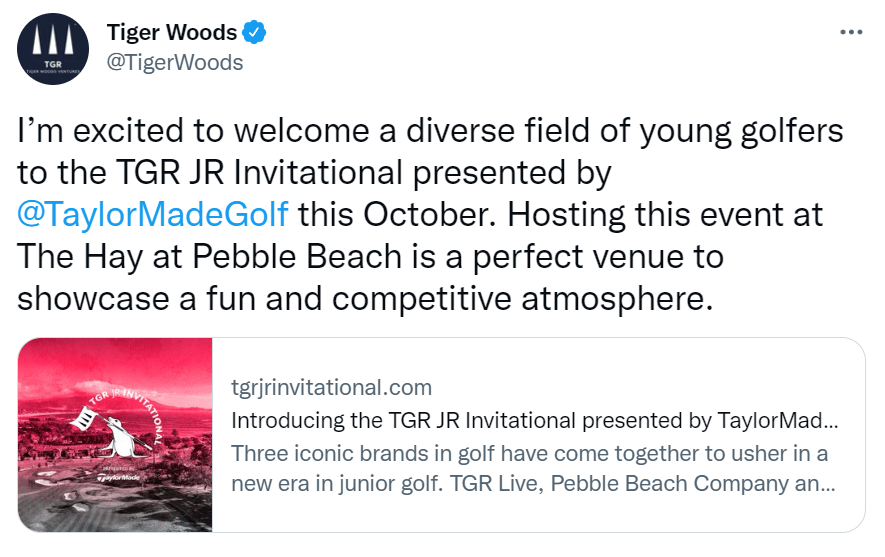The height and width of the screenshot is (557, 885).
Task: Open the three-dot more options menu
Action: pos(851,32)
